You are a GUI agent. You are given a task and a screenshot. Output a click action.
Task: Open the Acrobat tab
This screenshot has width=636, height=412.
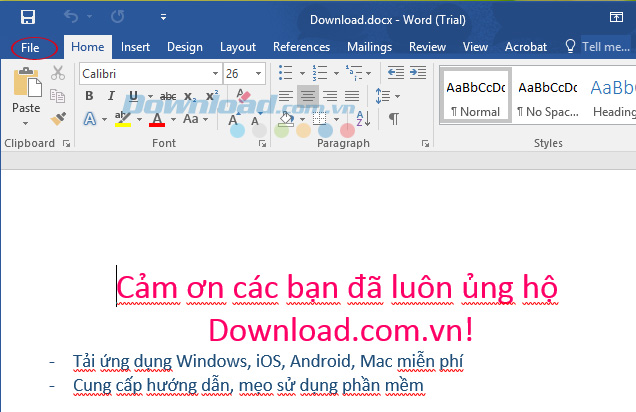point(526,47)
